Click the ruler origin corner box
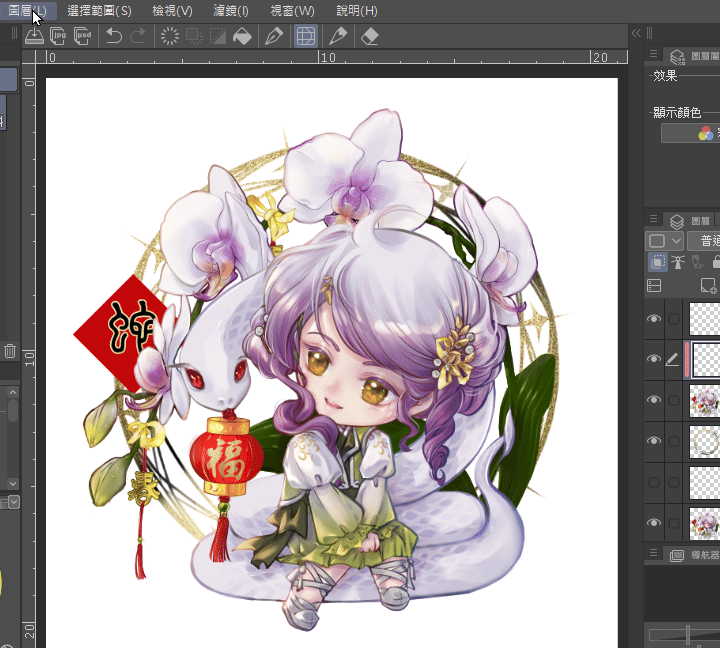Screen dimensions: 720x648 [28, 57]
